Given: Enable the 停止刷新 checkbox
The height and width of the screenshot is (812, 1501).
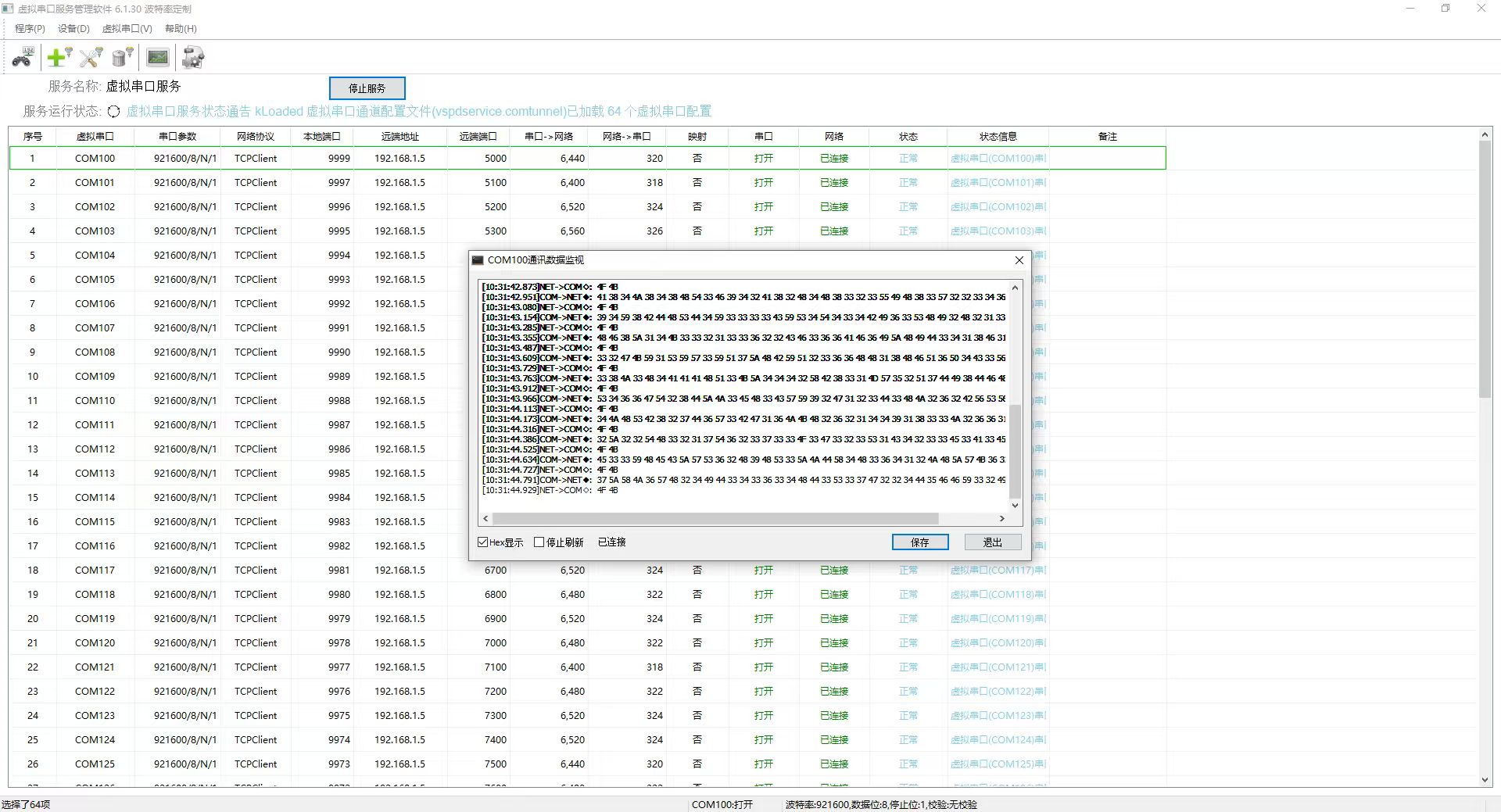Looking at the screenshot, I should click(539, 542).
